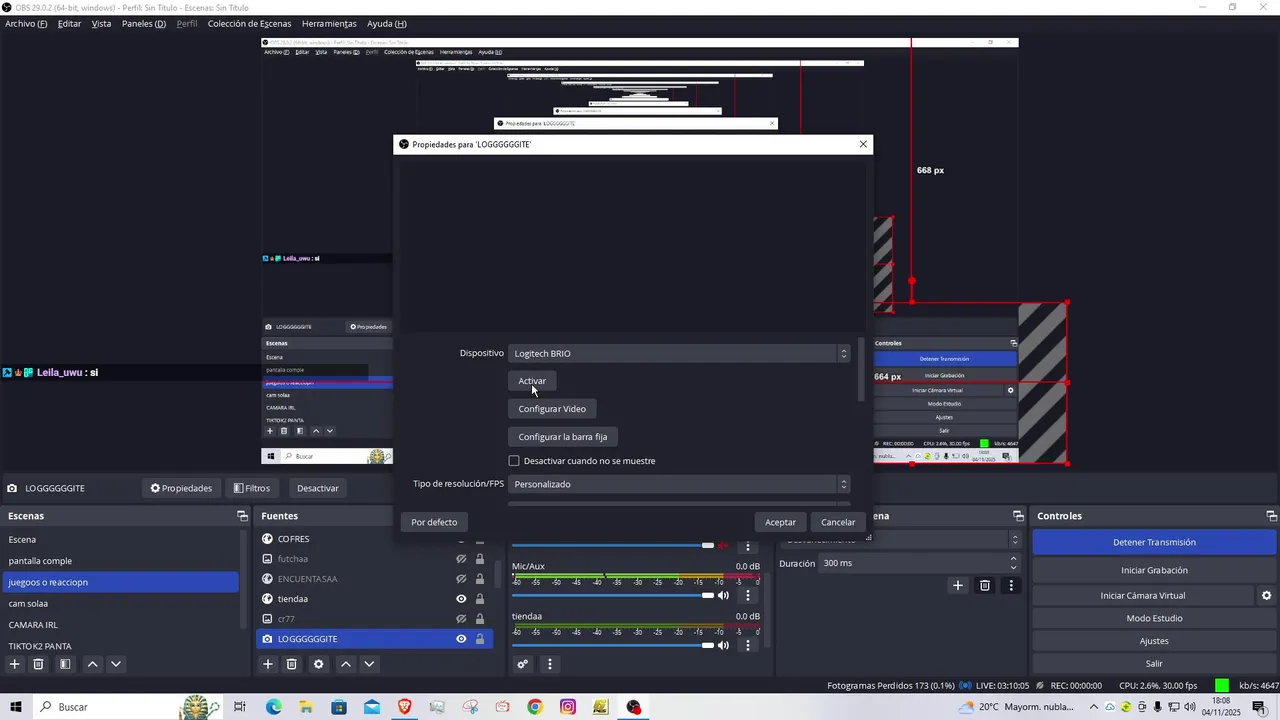Open the Windows Start menu
This screenshot has width=1280, height=720.
16,707
